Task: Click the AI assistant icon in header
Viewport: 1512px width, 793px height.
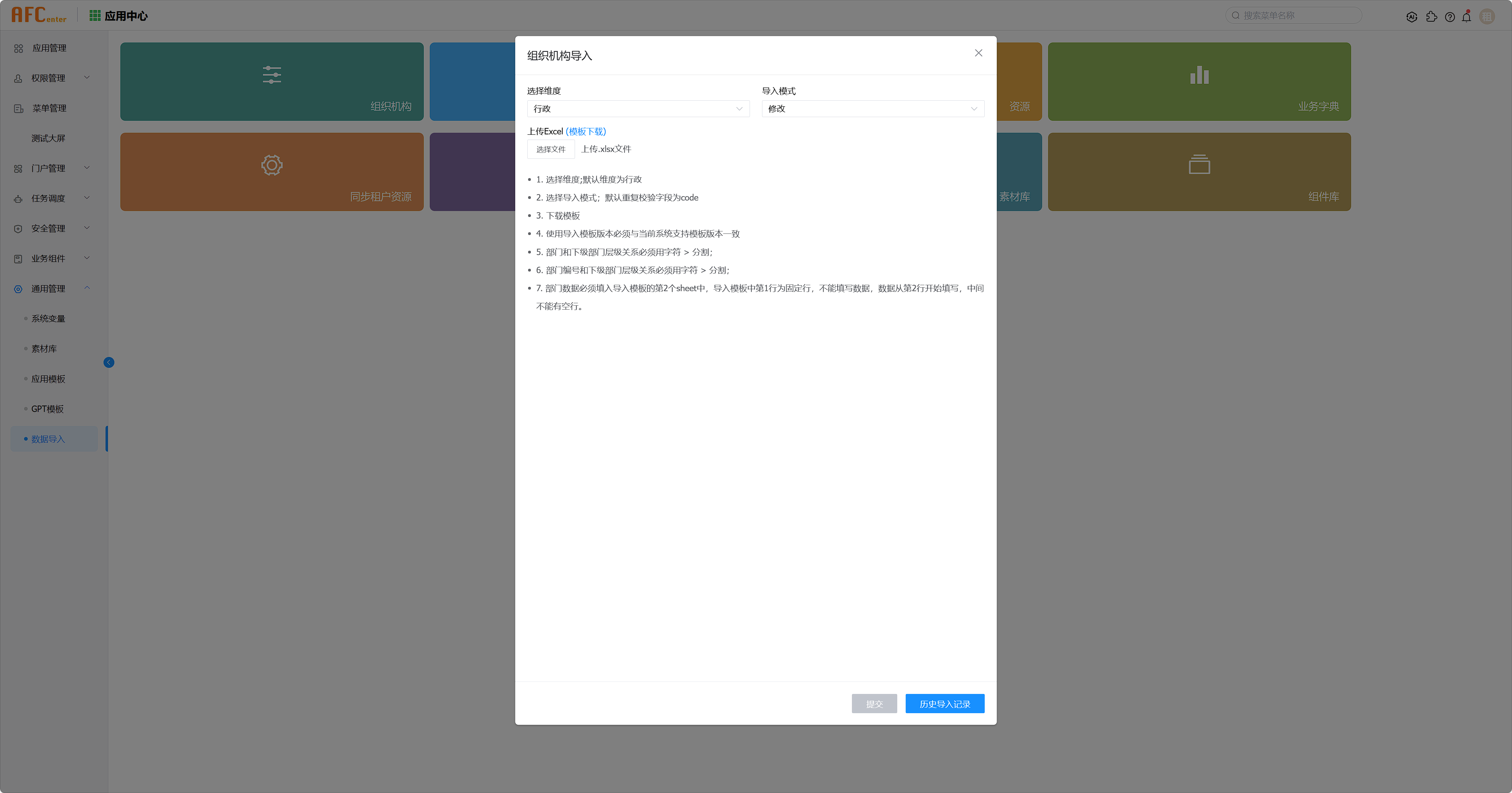Action: point(1412,17)
